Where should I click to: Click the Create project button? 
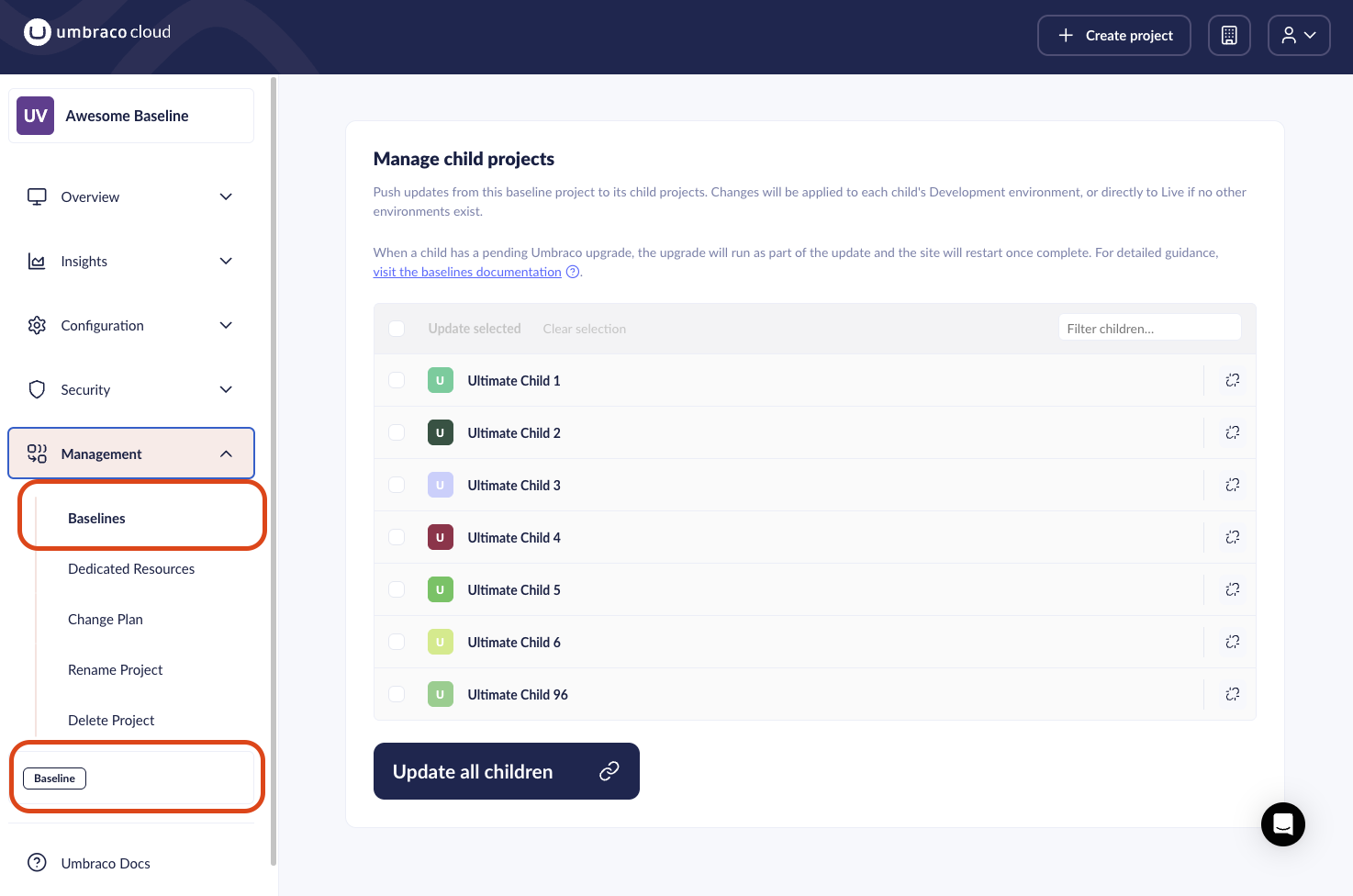coord(1114,35)
